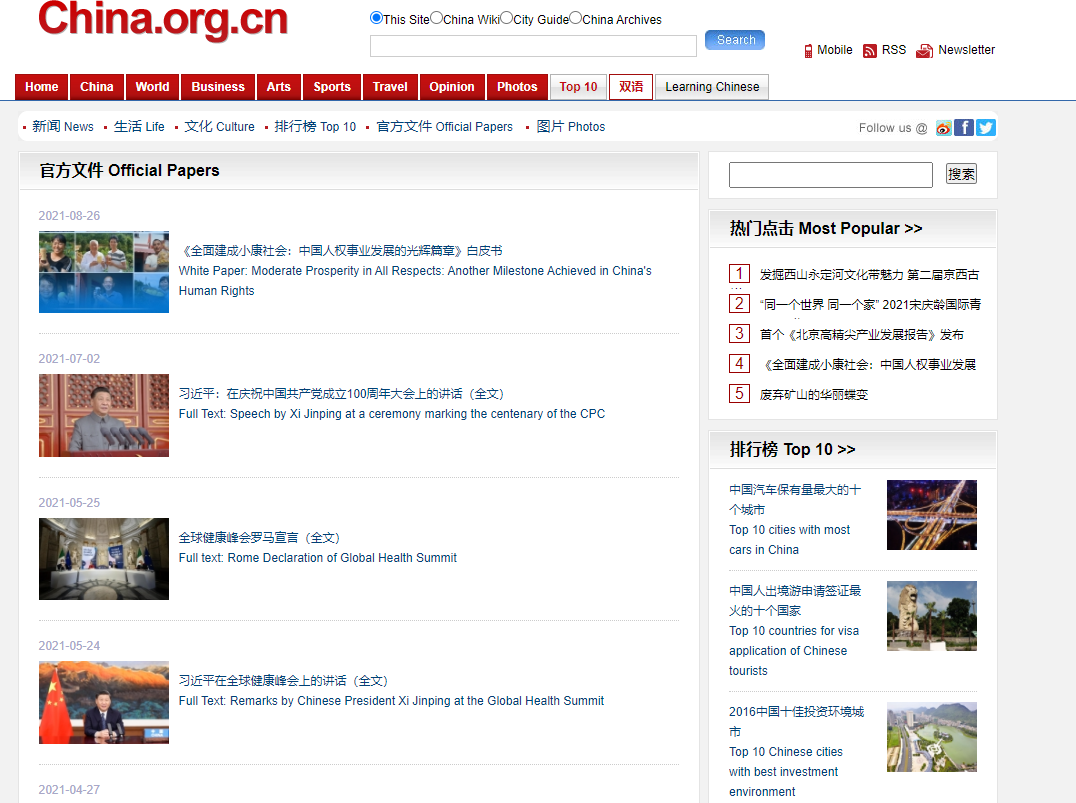This screenshot has width=1076, height=803.
Task: Open most popular item 3 北京高精尖产业发展报告
Action: (862, 335)
